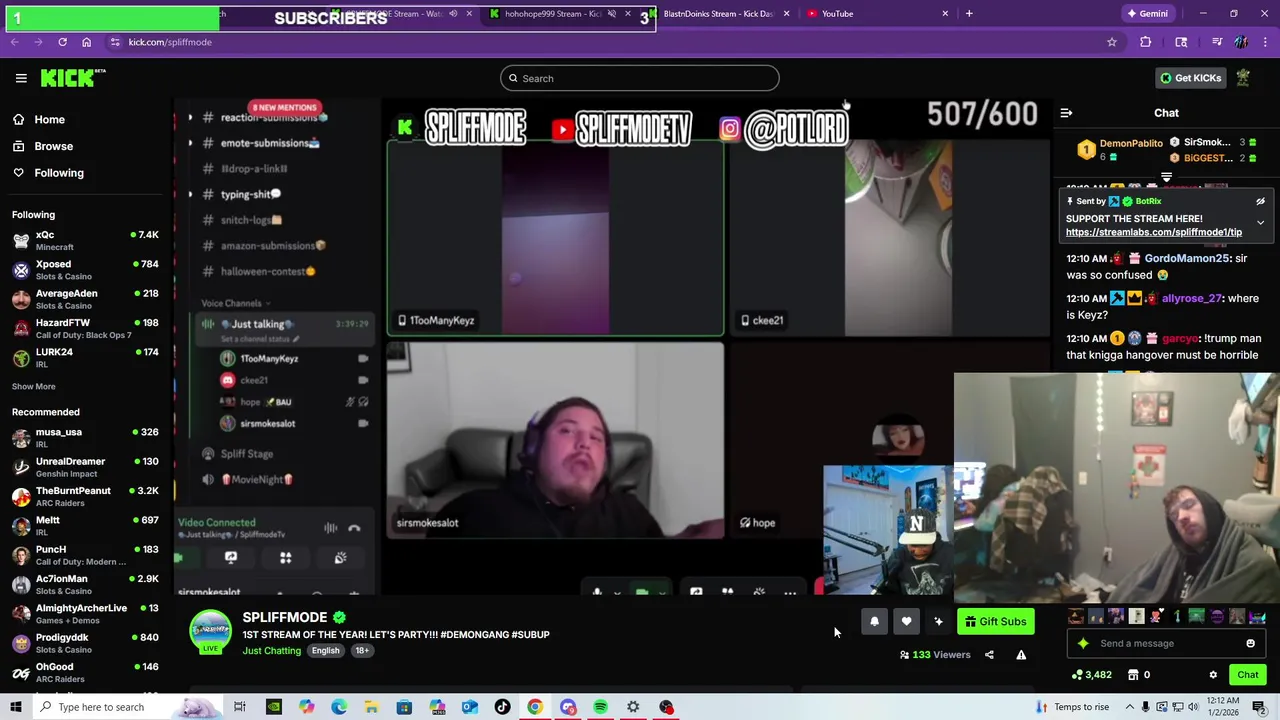Open chat settings gear
The image size is (1280, 720).
pyautogui.click(x=1213, y=675)
